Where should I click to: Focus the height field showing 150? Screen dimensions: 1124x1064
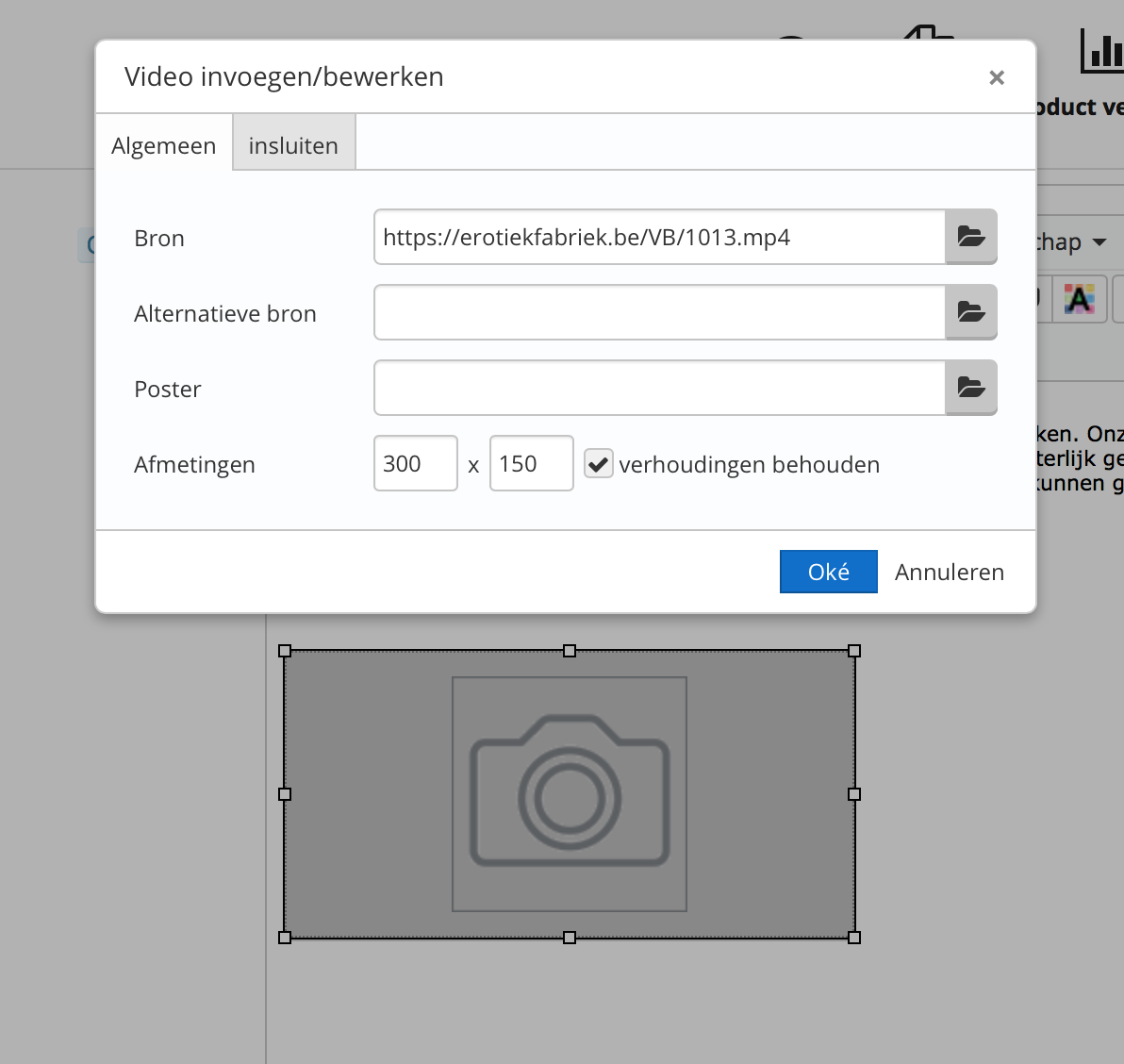click(x=531, y=463)
